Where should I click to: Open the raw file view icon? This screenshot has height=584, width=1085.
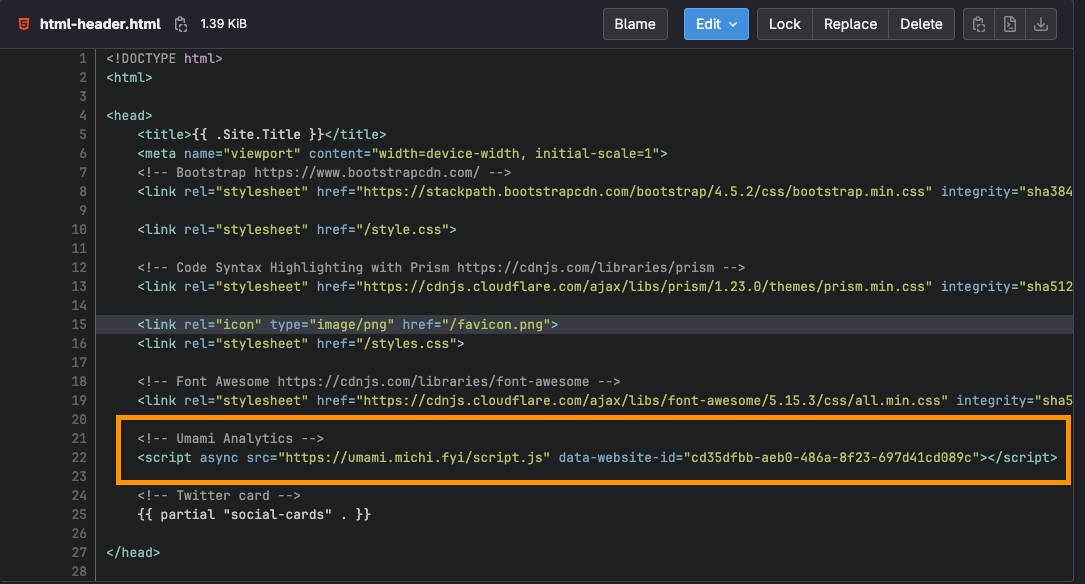tap(1010, 24)
